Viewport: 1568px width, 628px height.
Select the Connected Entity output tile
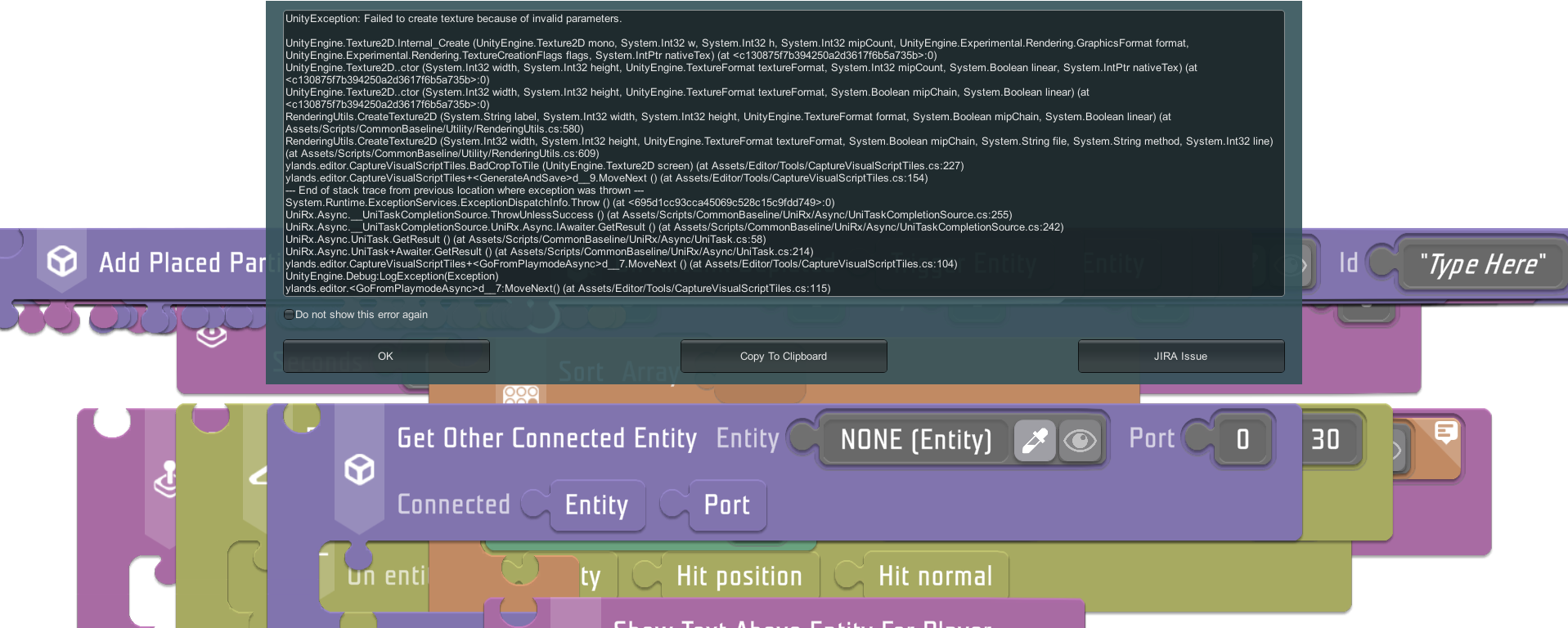pos(596,505)
